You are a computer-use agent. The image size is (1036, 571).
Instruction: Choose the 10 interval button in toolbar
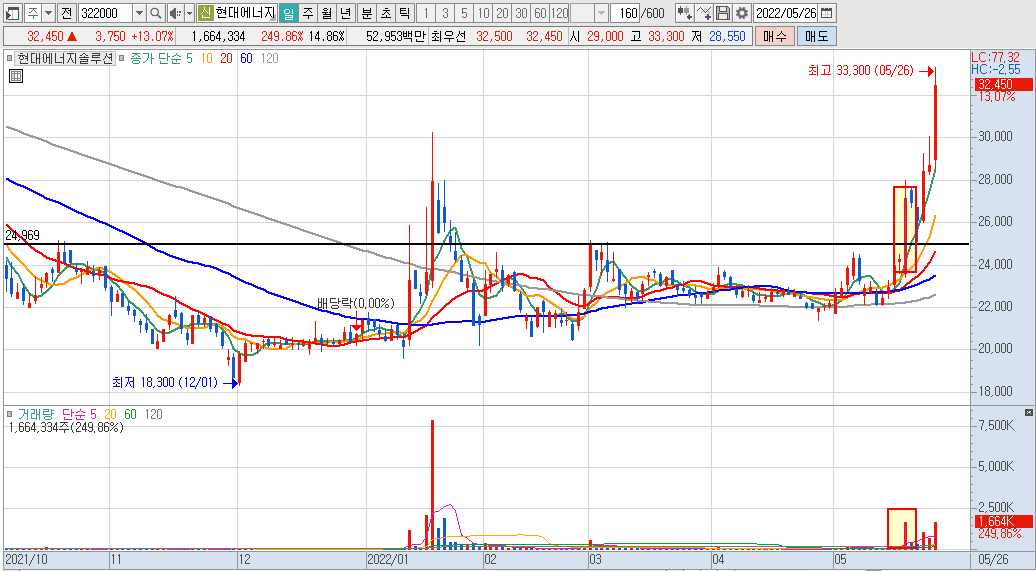tap(484, 13)
